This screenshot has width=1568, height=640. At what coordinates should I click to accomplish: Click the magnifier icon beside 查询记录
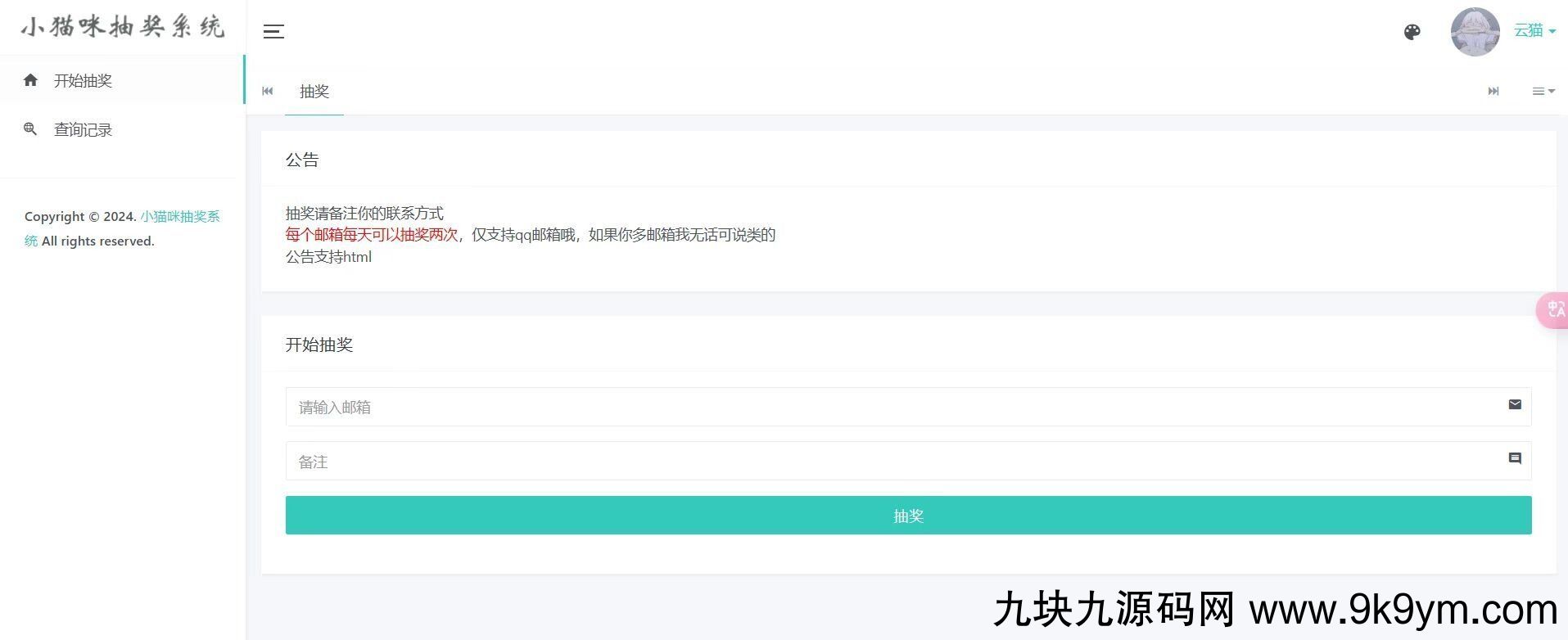pos(31,129)
